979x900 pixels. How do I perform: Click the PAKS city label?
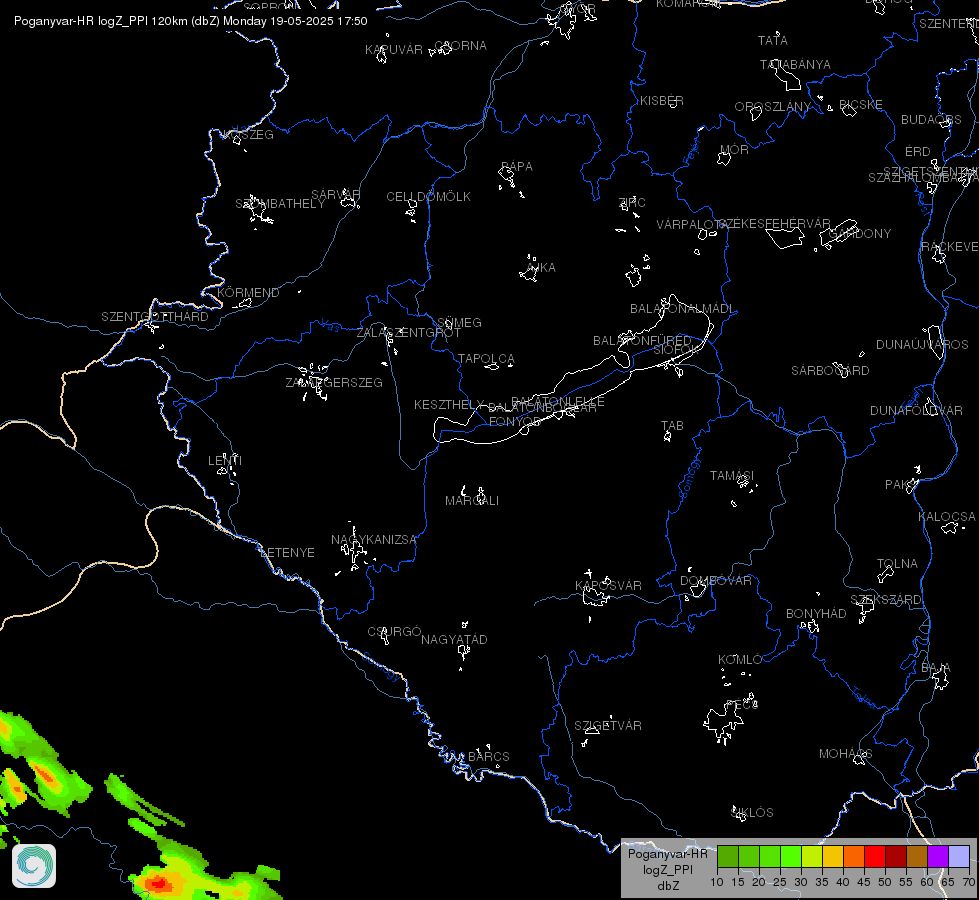click(x=900, y=485)
